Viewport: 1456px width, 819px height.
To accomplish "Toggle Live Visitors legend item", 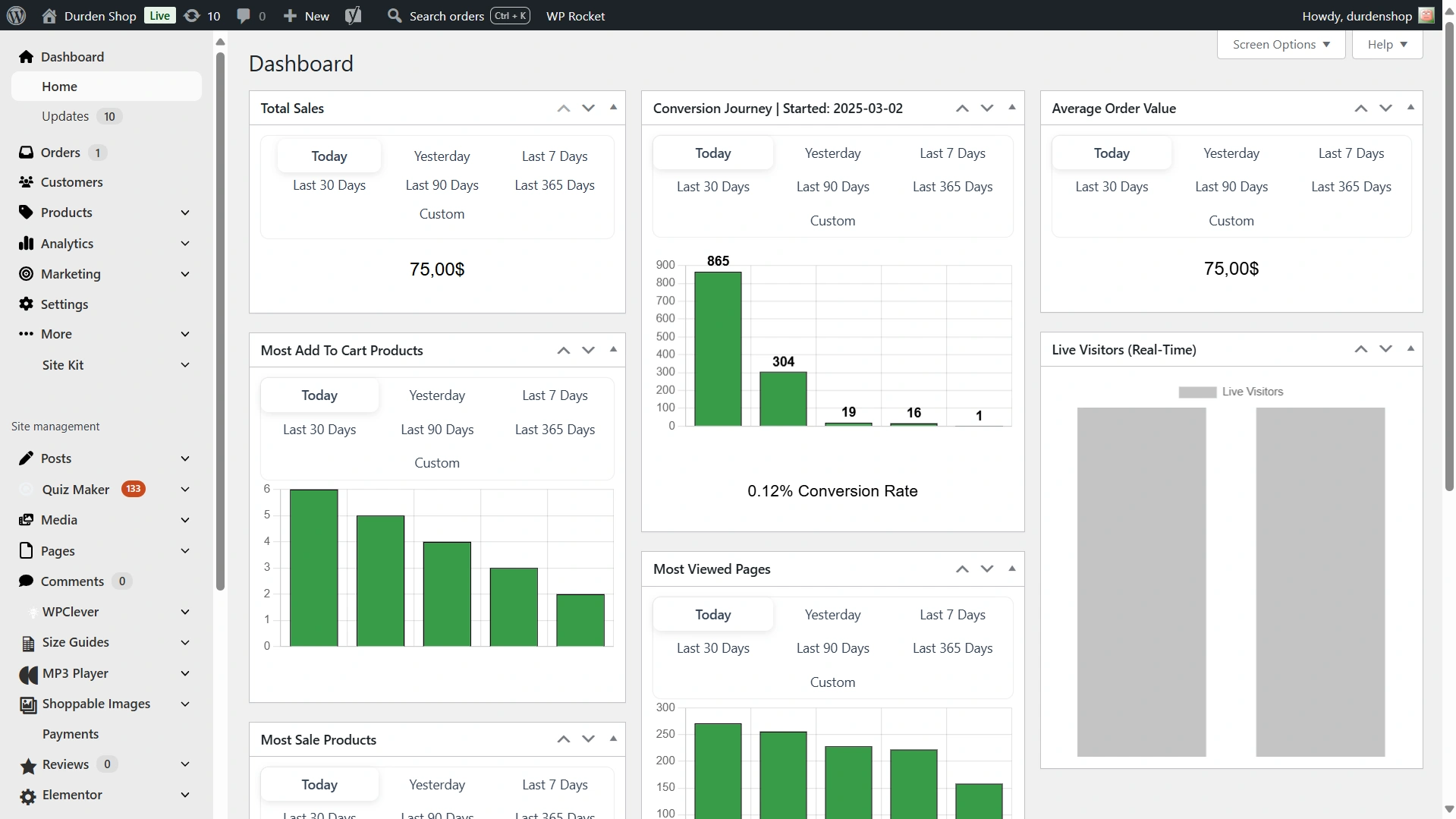I will pos(1230,392).
